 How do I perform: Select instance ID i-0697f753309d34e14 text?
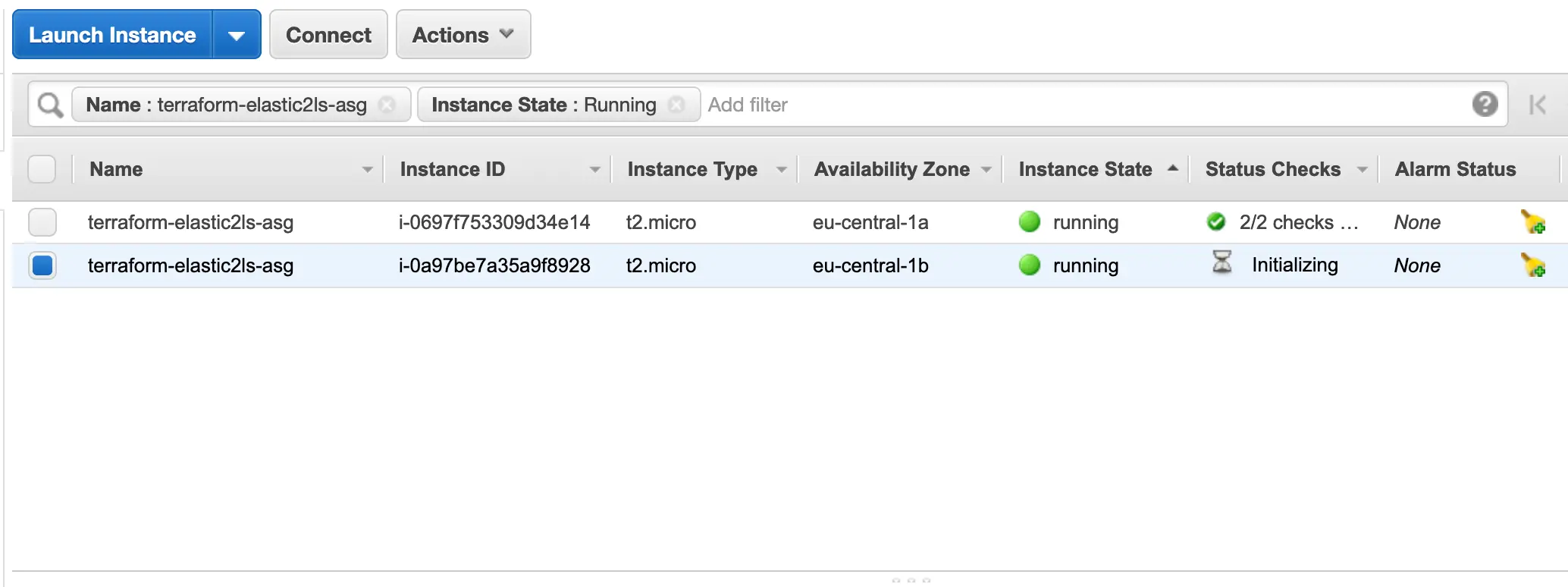coord(494,222)
